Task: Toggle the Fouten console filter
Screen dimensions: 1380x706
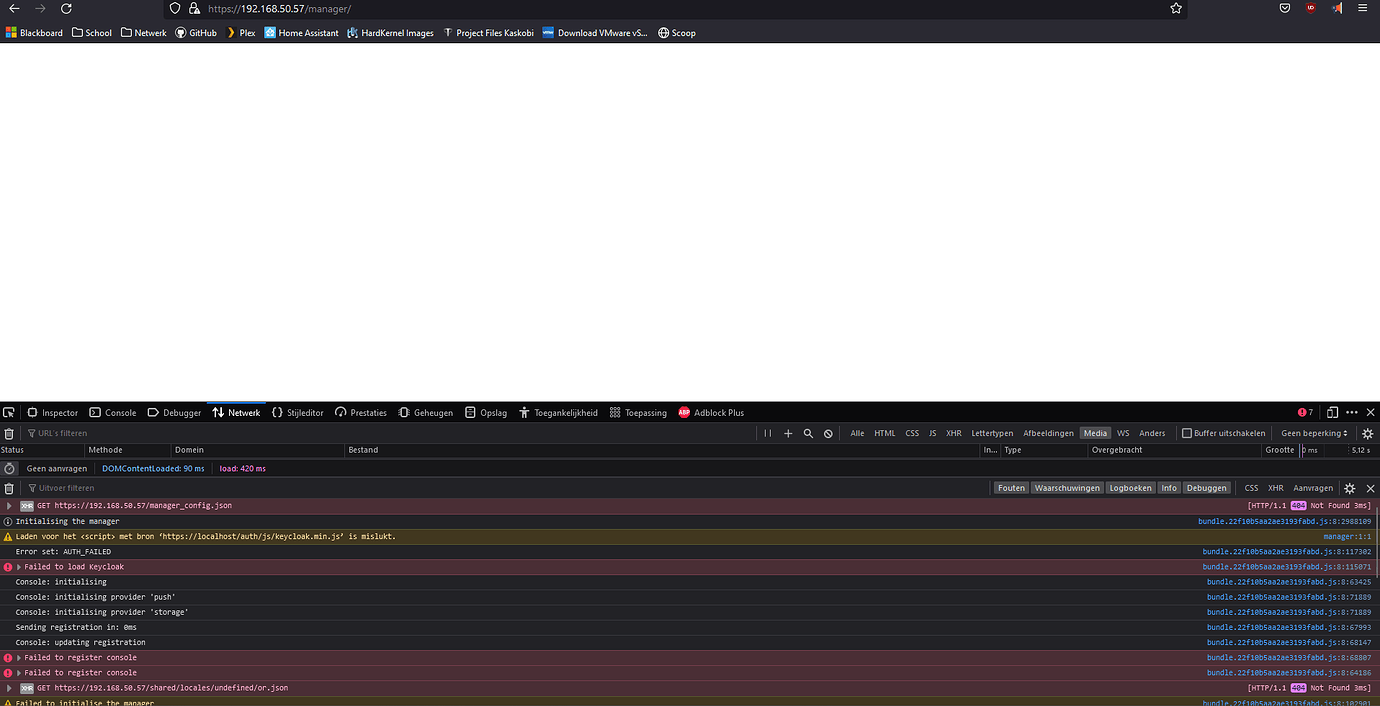Action: point(1011,487)
